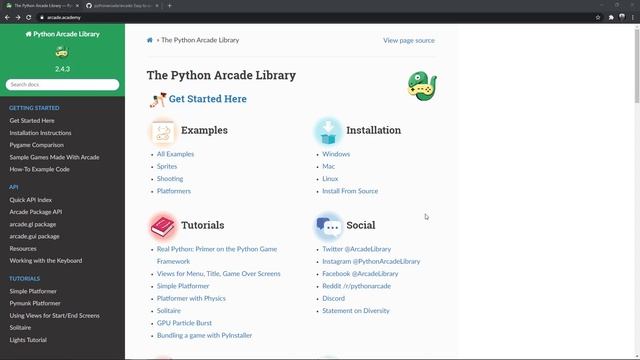Close the Python Arcade Library tab
Screen dimensions: 640x360
pyautogui.click(x=77, y=6)
